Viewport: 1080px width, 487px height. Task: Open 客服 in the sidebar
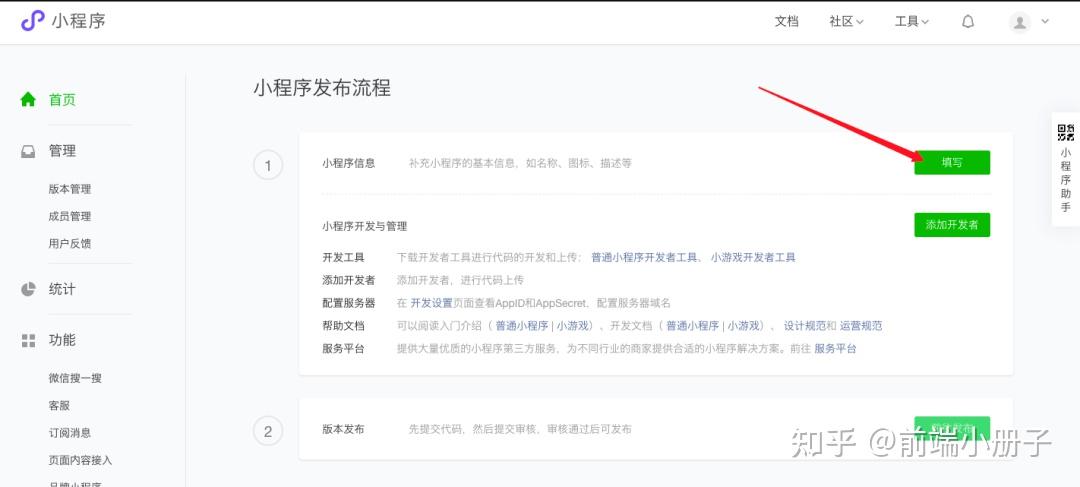tap(59, 406)
